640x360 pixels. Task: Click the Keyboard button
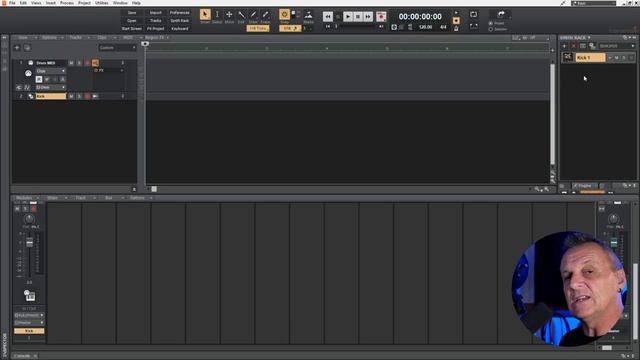(x=180, y=29)
